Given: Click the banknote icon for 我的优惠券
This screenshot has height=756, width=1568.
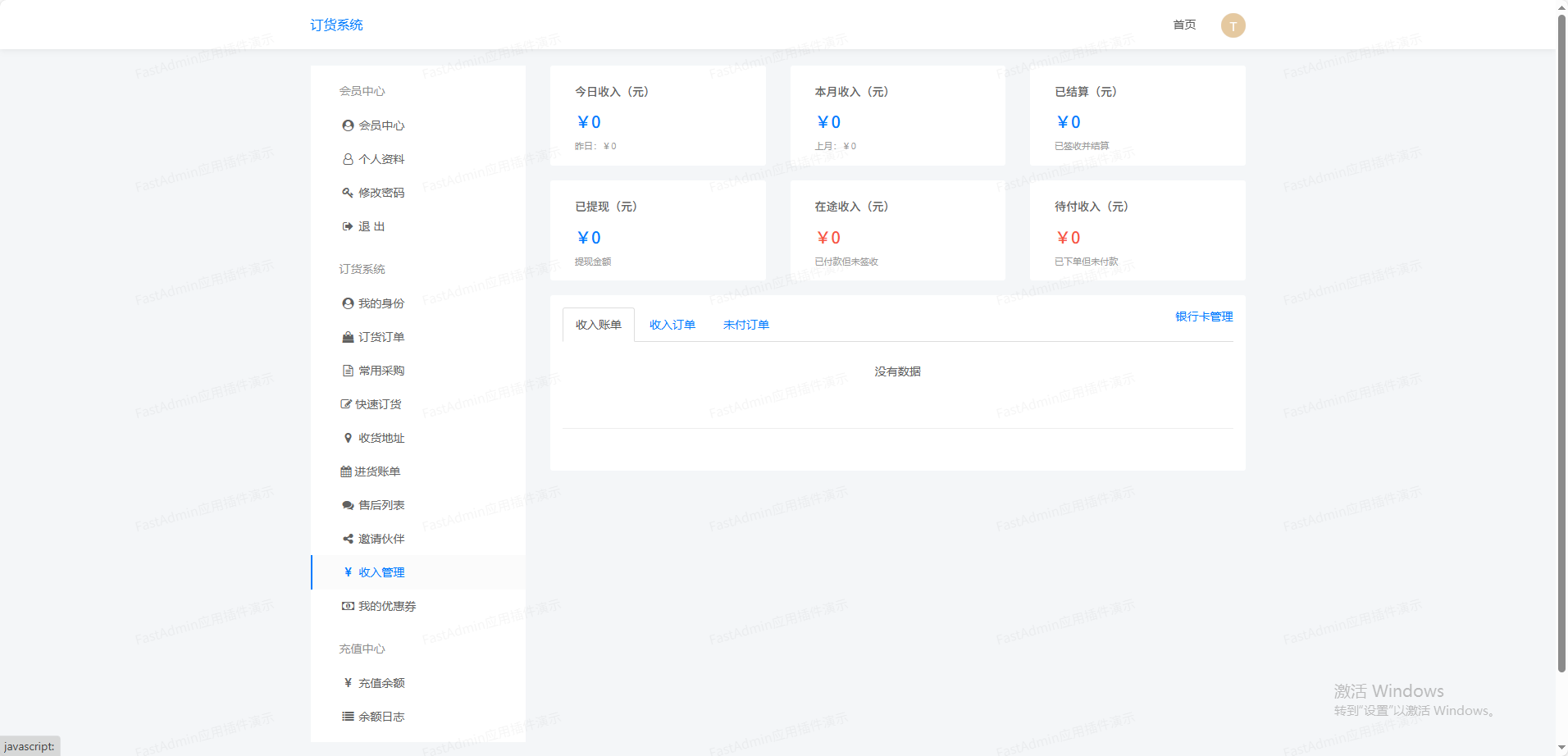Looking at the screenshot, I should (x=348, y=606).
